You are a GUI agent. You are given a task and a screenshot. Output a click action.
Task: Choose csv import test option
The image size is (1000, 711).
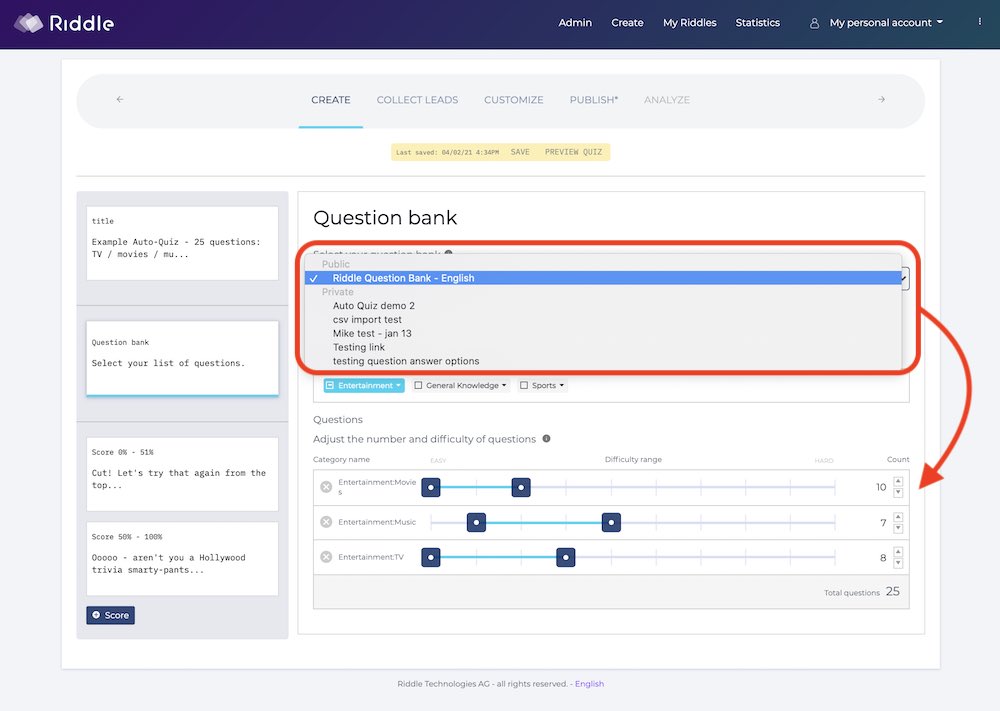pyautogui.click(x=603, y=319)
